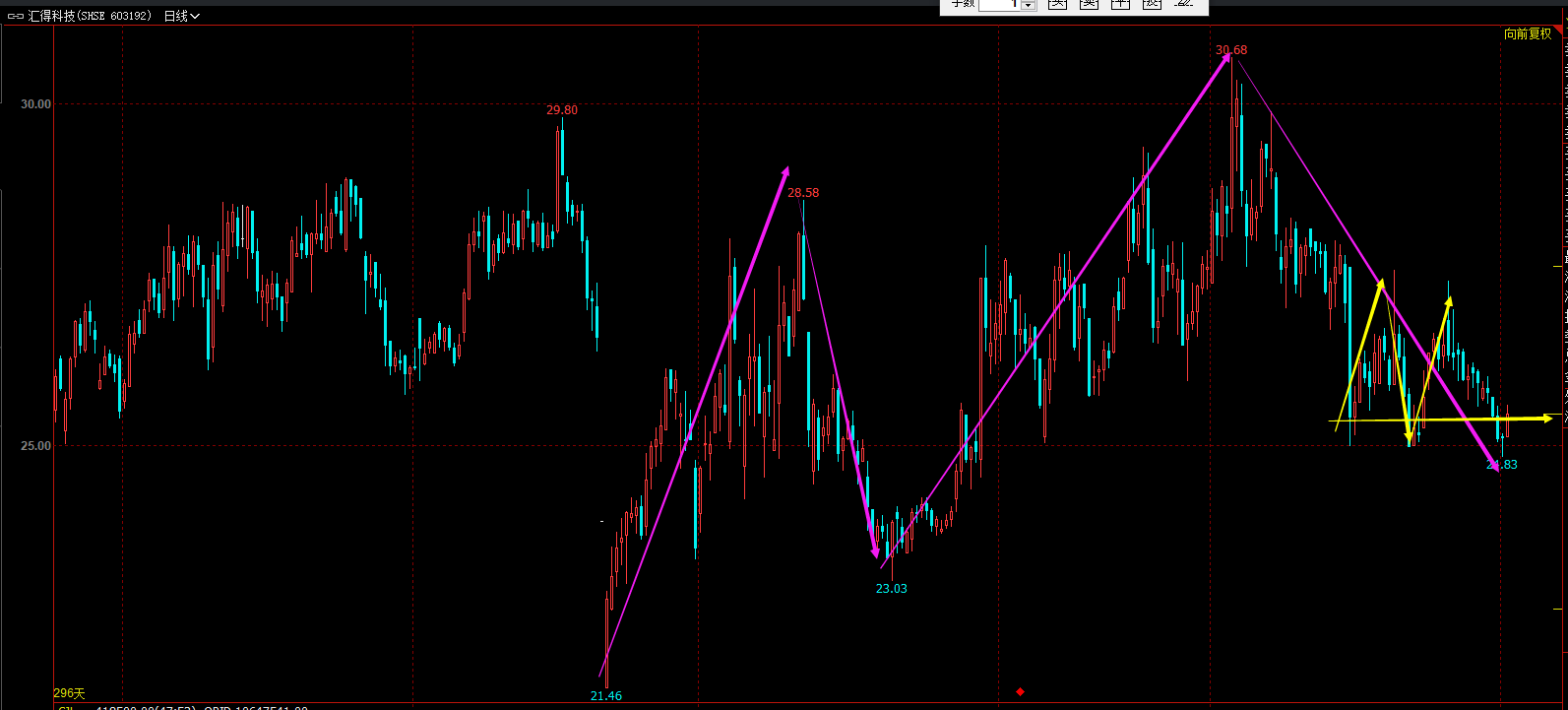Click the 21.46 low price label
The width and height of the screenshot is (1568, 710).
pyautogui.click(x=606, y=696)
